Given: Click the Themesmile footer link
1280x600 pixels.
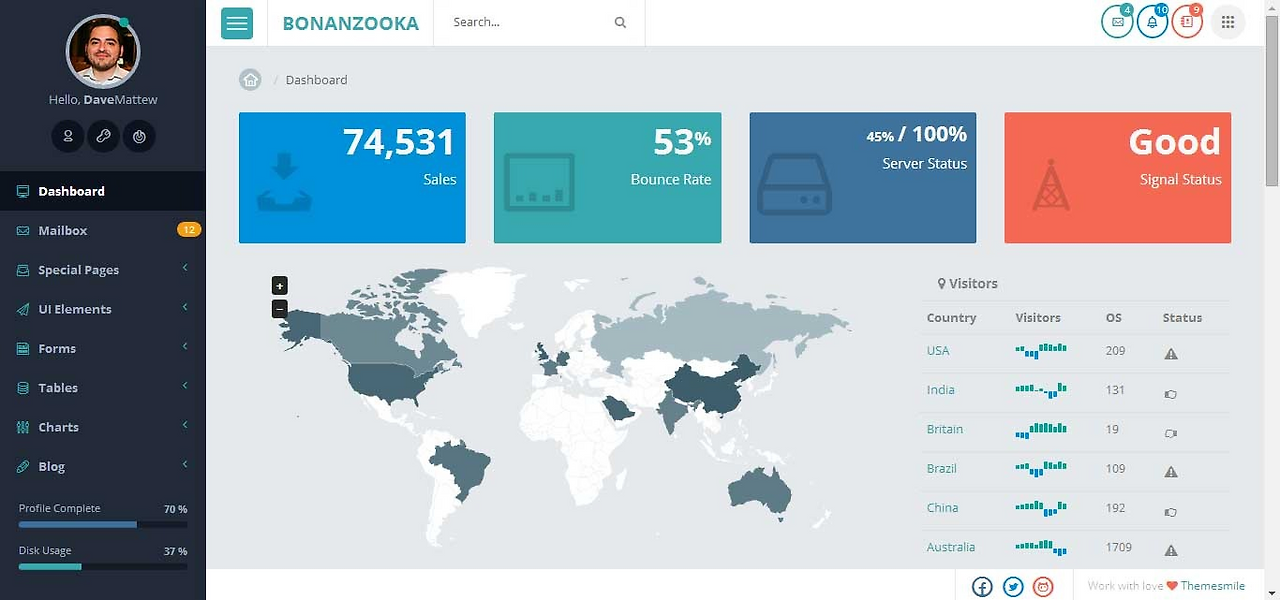Looking at the screenshot, I should pos(1212,586).
